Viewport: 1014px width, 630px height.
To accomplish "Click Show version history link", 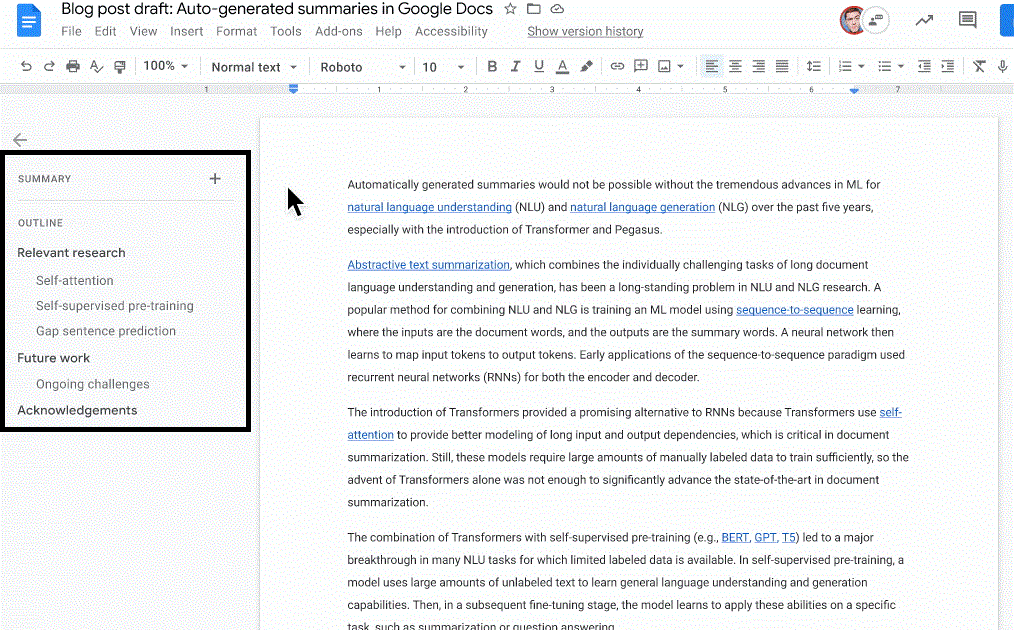I will pyautogui.click(x=585, y=31).
